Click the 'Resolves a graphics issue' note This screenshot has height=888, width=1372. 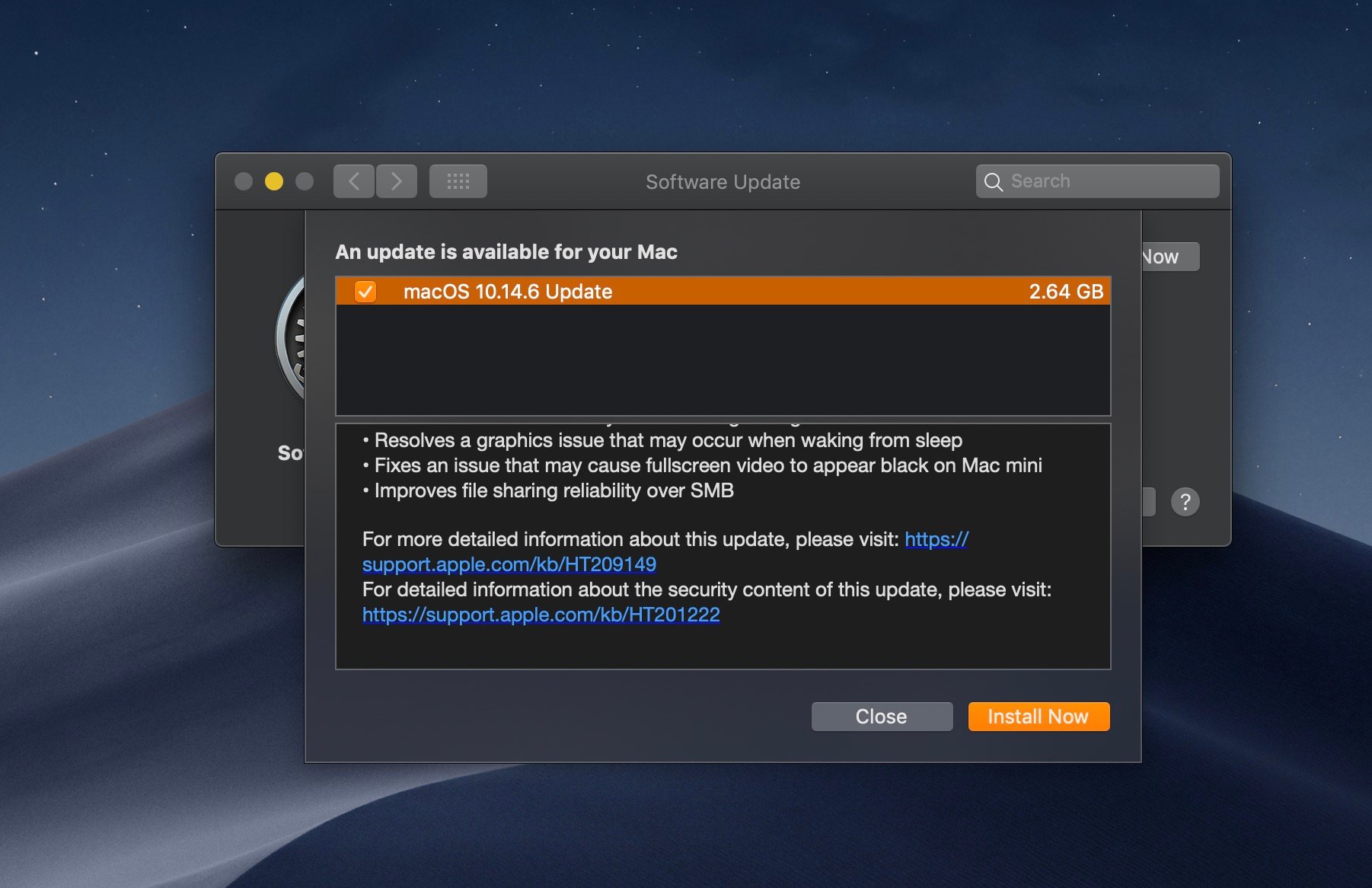[x=662, y=440]
